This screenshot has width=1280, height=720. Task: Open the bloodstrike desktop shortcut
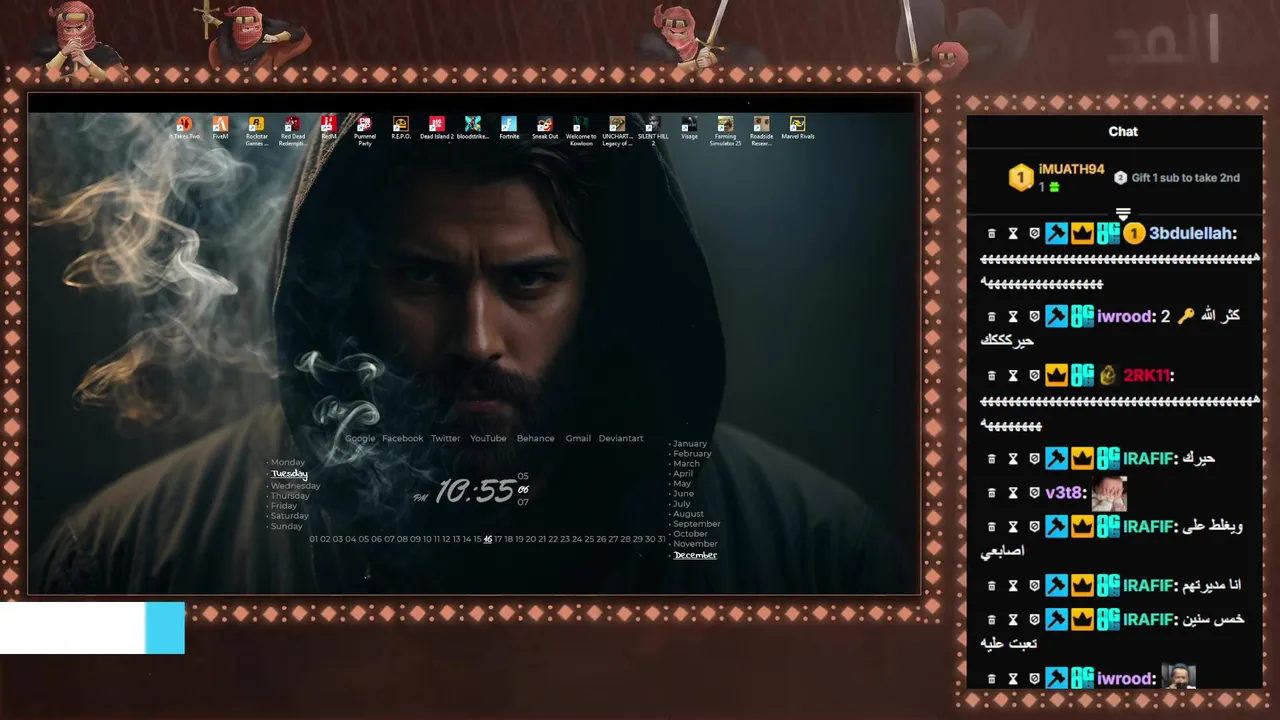coord(472,128)
